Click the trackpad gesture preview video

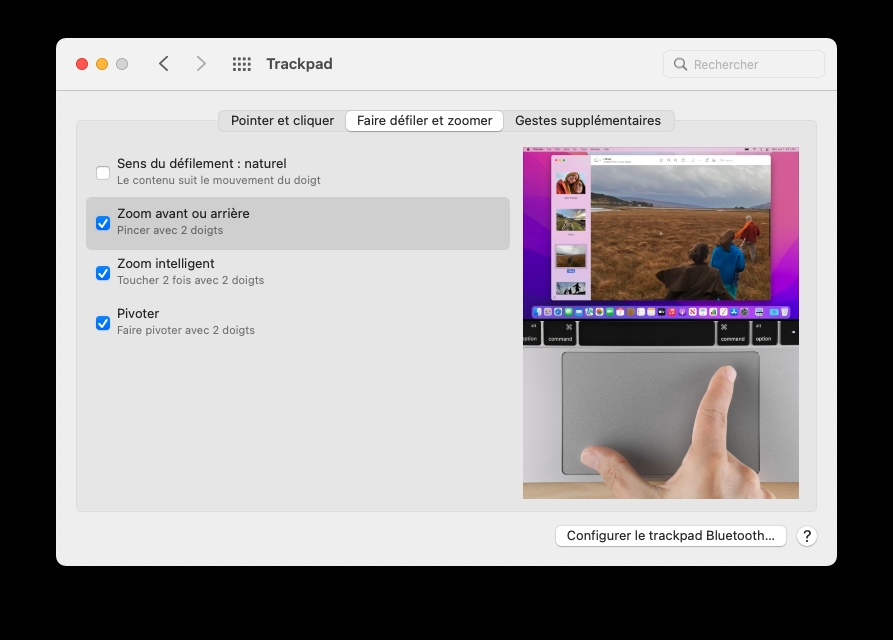coord(660,324)
